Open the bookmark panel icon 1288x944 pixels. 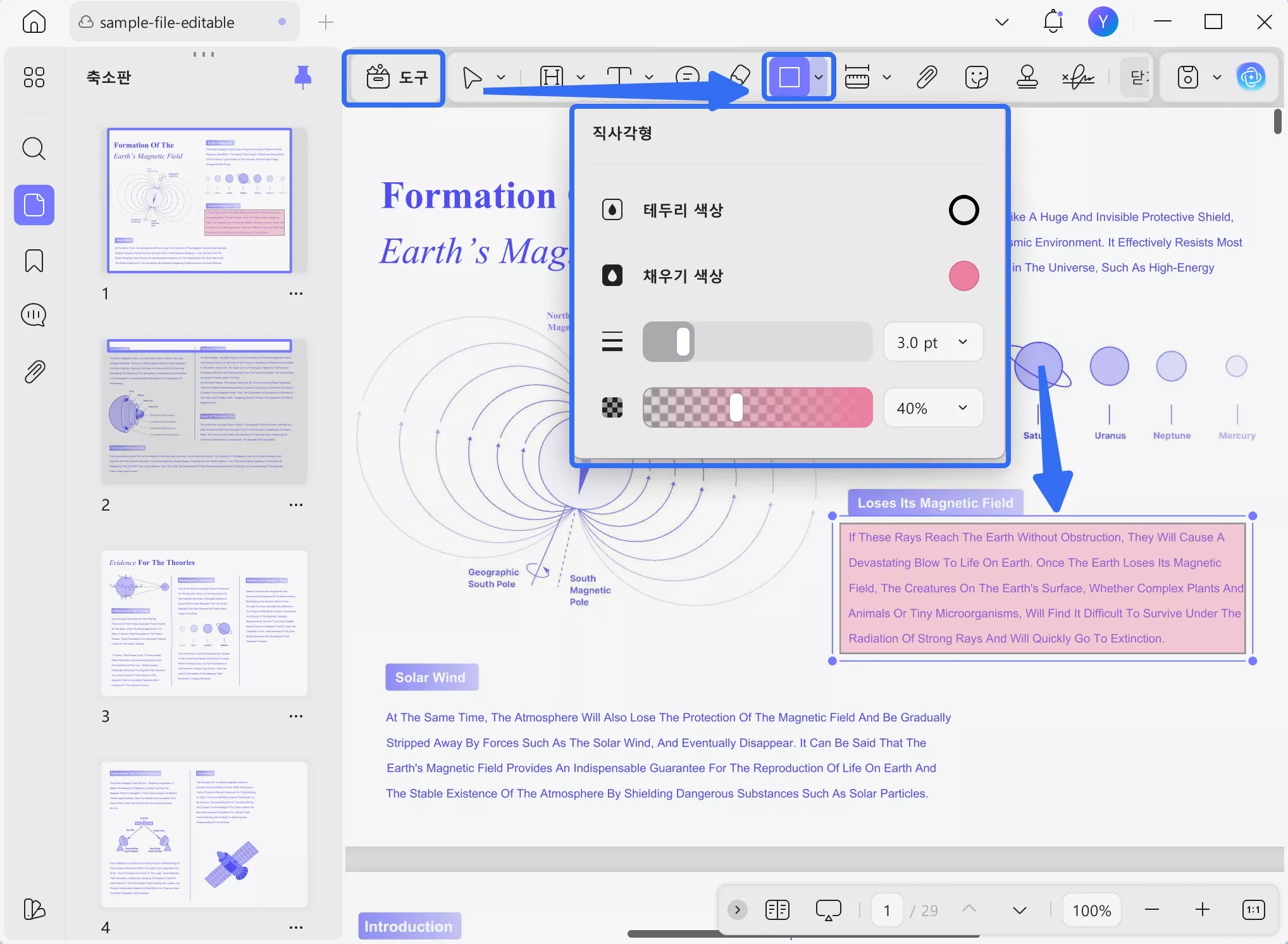(x=34, y=261)
